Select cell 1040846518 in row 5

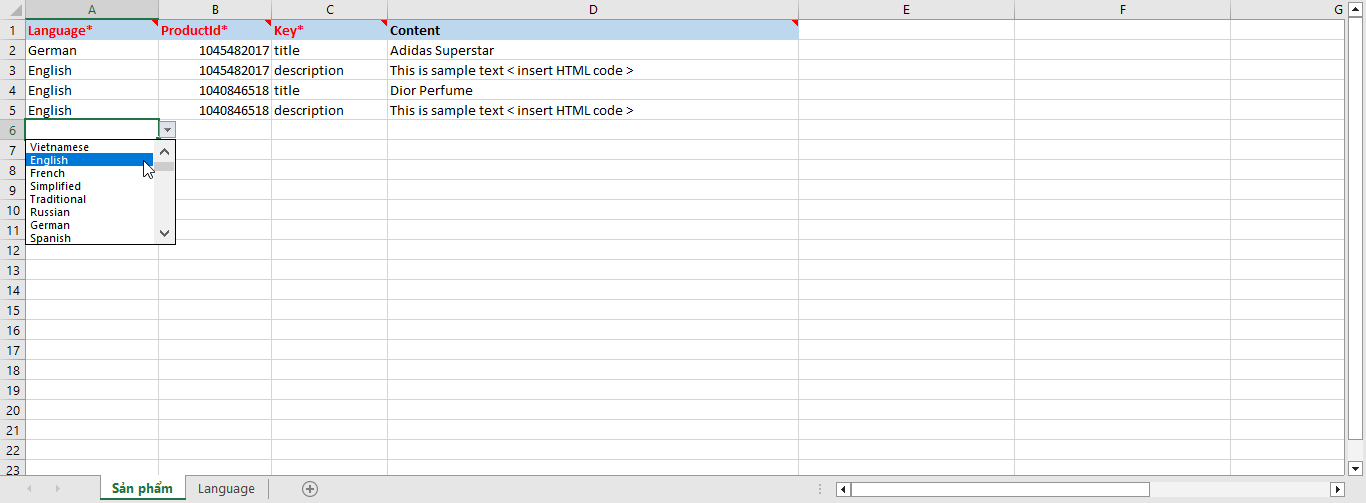pyautogui.click(x=215, y=110)
